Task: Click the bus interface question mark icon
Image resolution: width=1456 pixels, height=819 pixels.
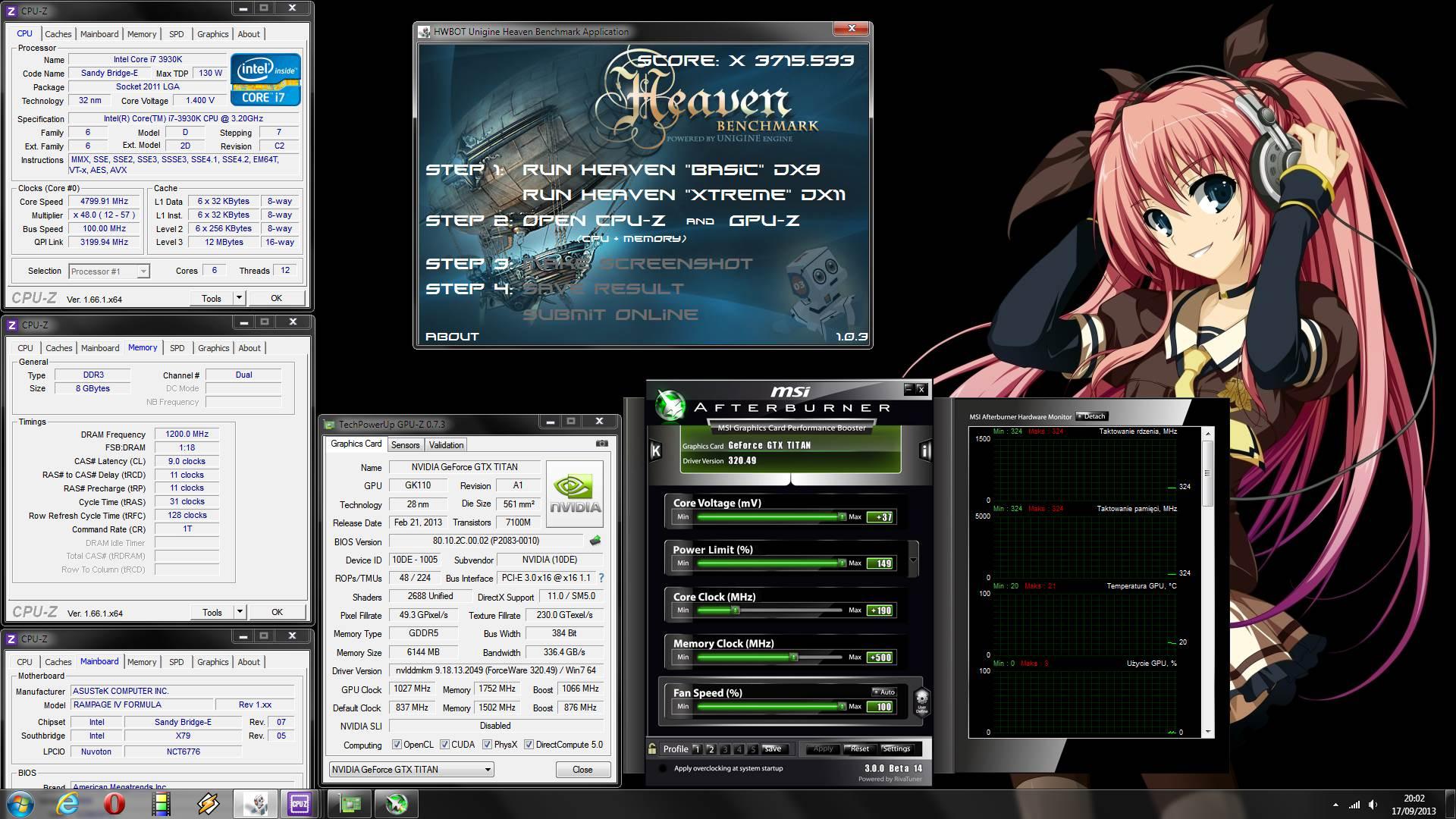Action: [x=601, y=578]
